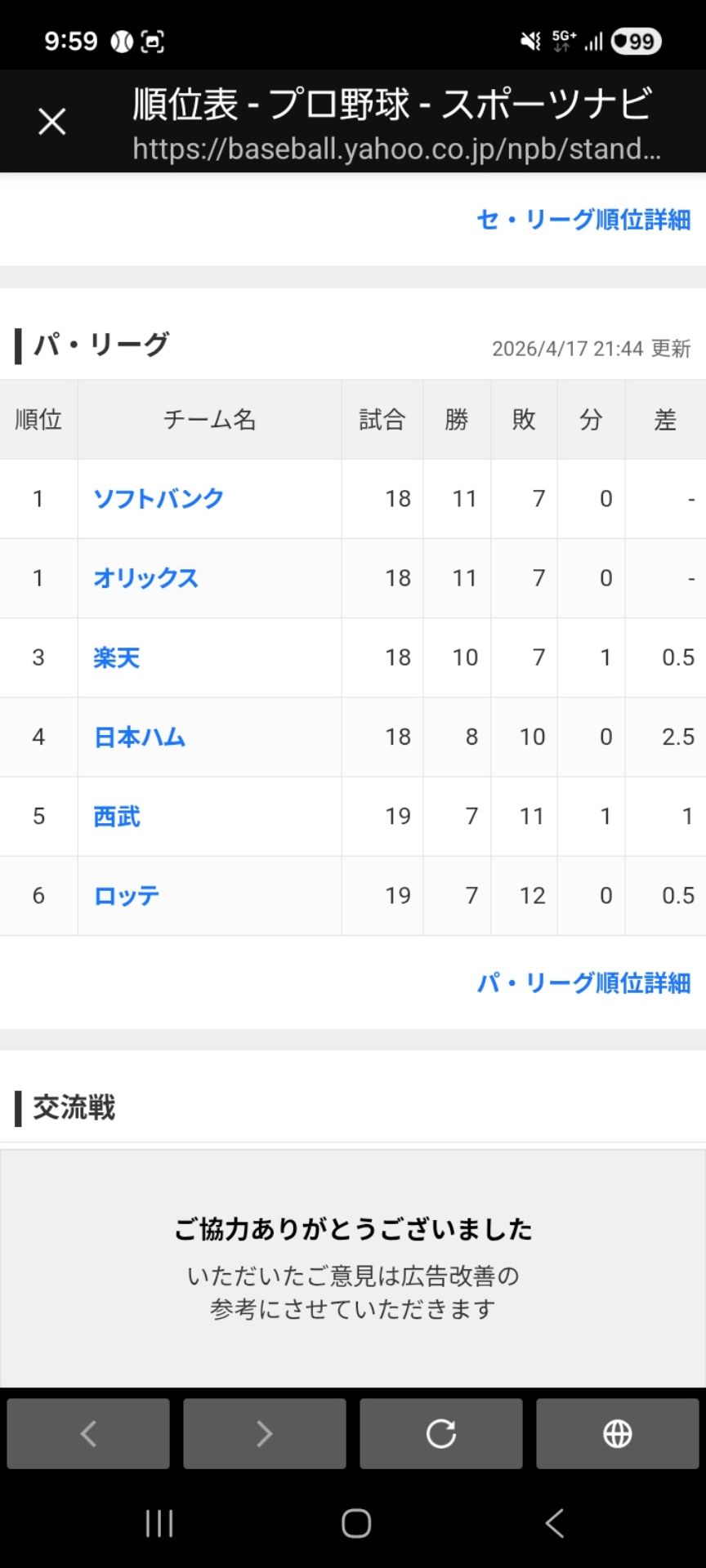Open パ・リーグ順位詳細 link
Image resolution: width=706 pixels, height=1568 pixels.
pyautogui.click(x=583, y=982)
